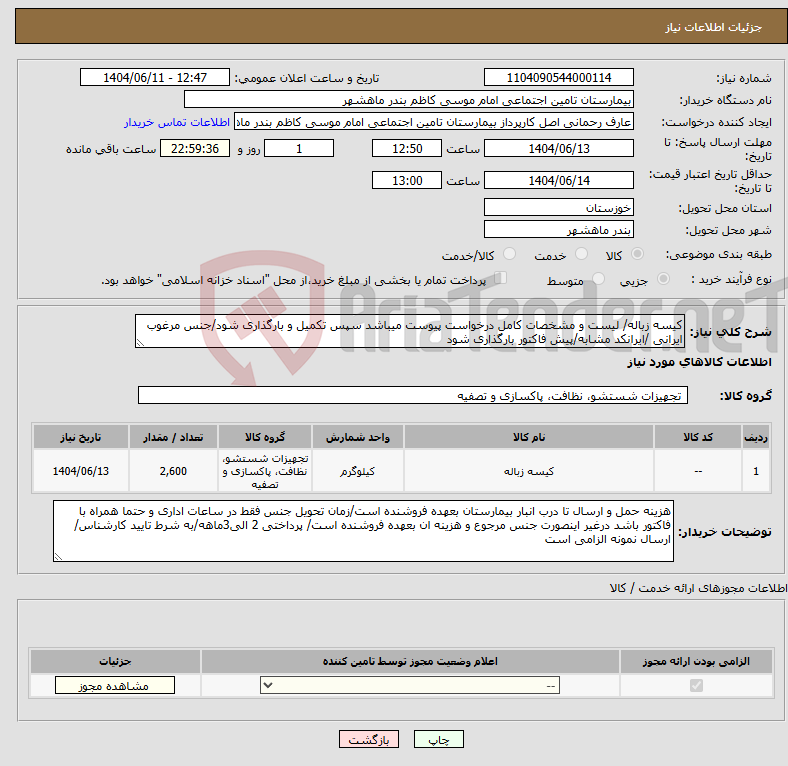The width and height of the screenshot is (788, 766).
Task: Click the remaining time 22:59:36 field
Action: pos(195,148)
